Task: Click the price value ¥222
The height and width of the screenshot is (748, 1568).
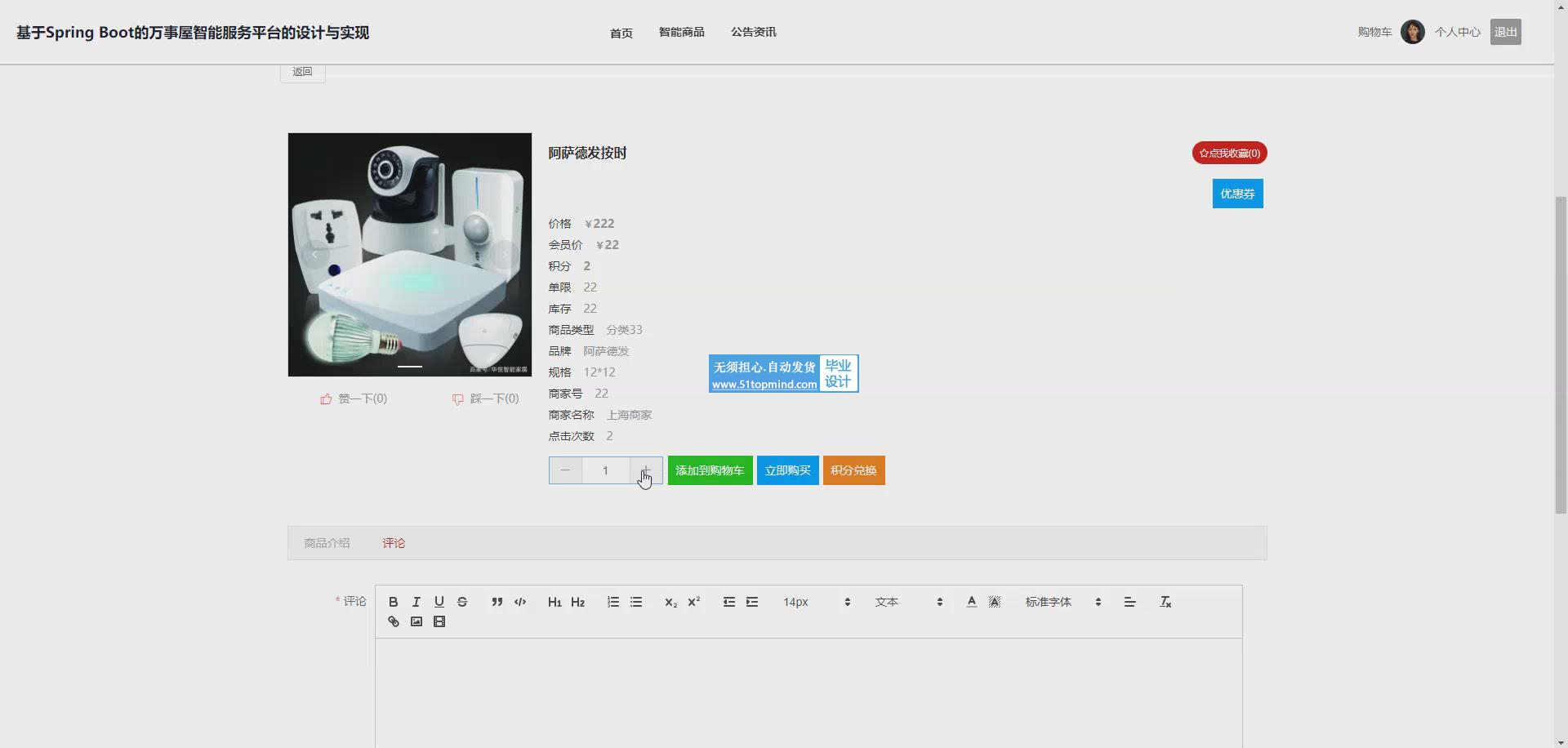Action: [x=599, y=224]
